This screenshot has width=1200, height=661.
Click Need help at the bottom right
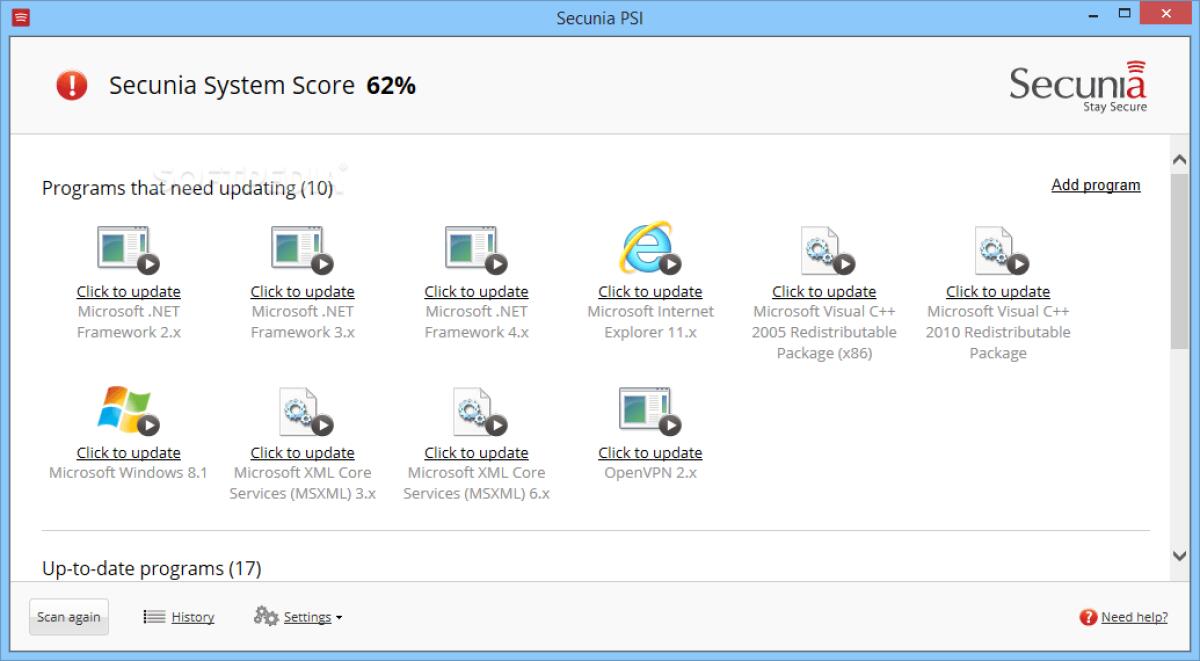pos(1131,617)
